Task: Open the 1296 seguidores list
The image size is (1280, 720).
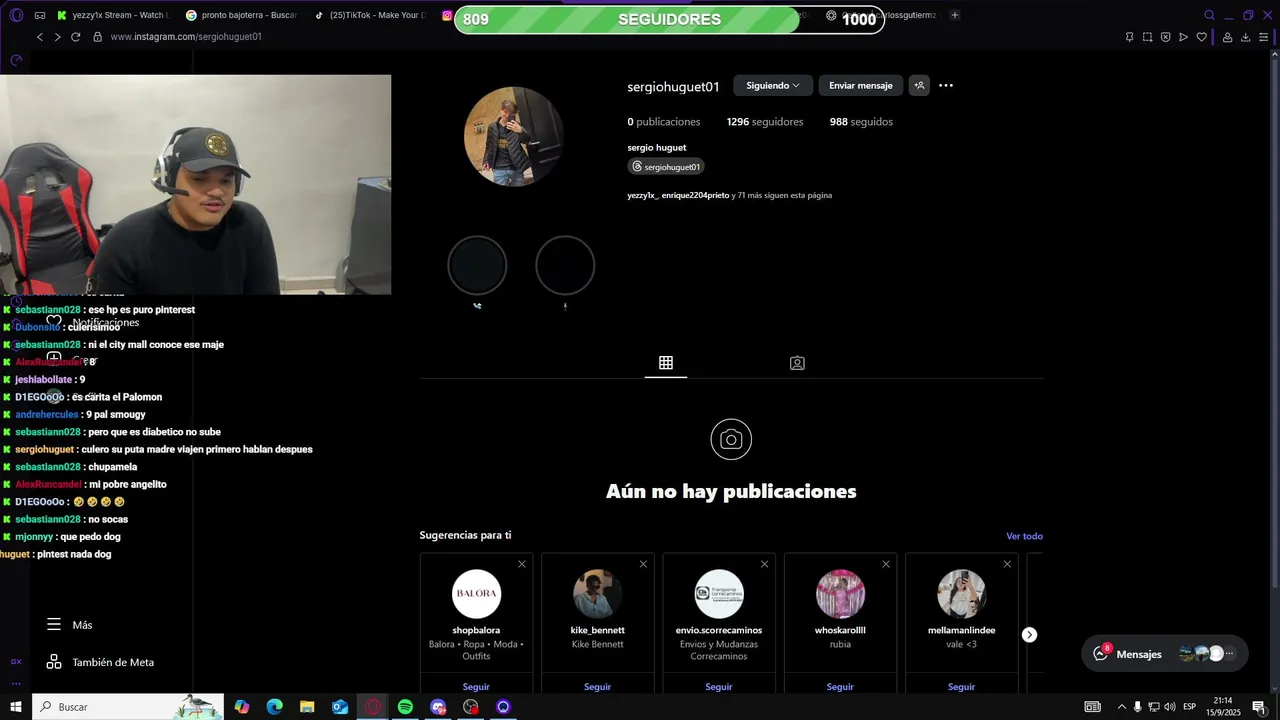Action: (x=765, y=122)
